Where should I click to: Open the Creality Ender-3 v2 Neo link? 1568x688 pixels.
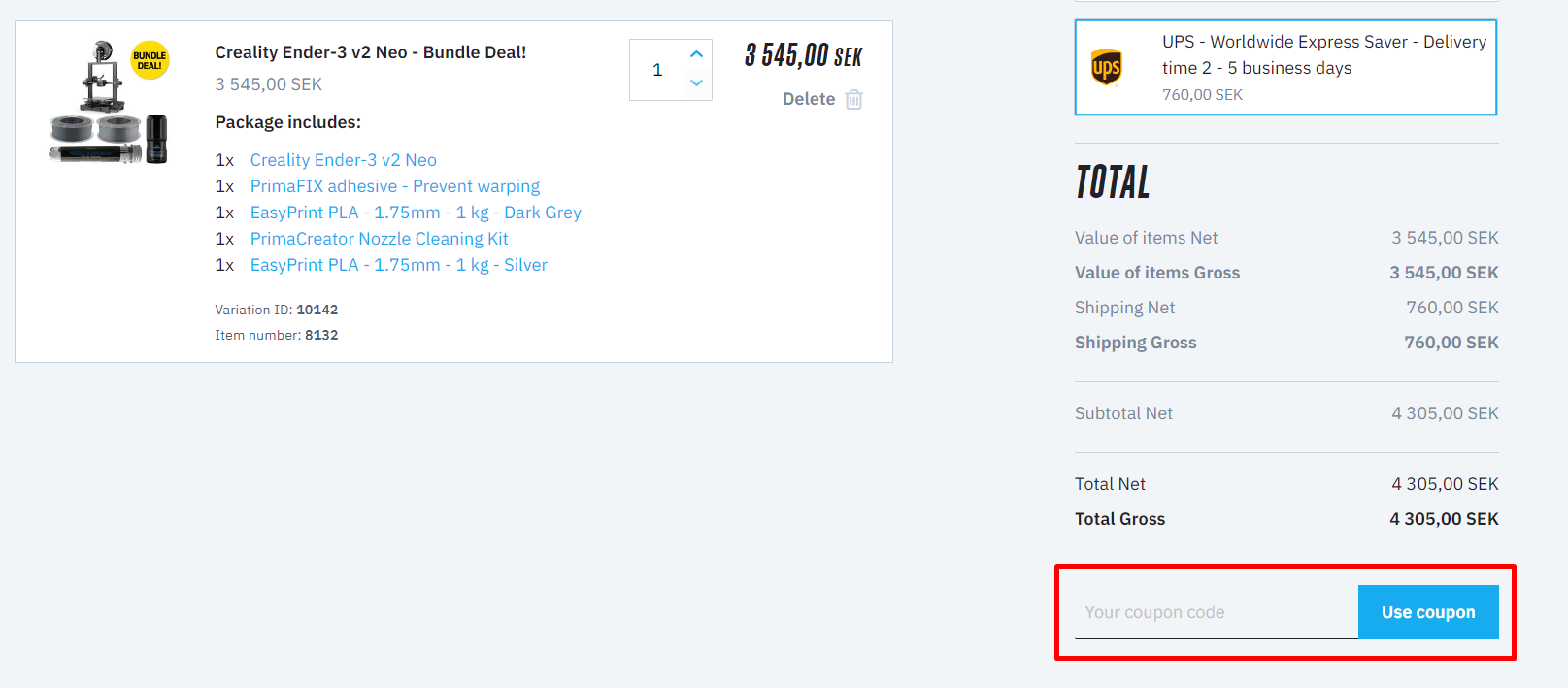click(x=344, y=160)
